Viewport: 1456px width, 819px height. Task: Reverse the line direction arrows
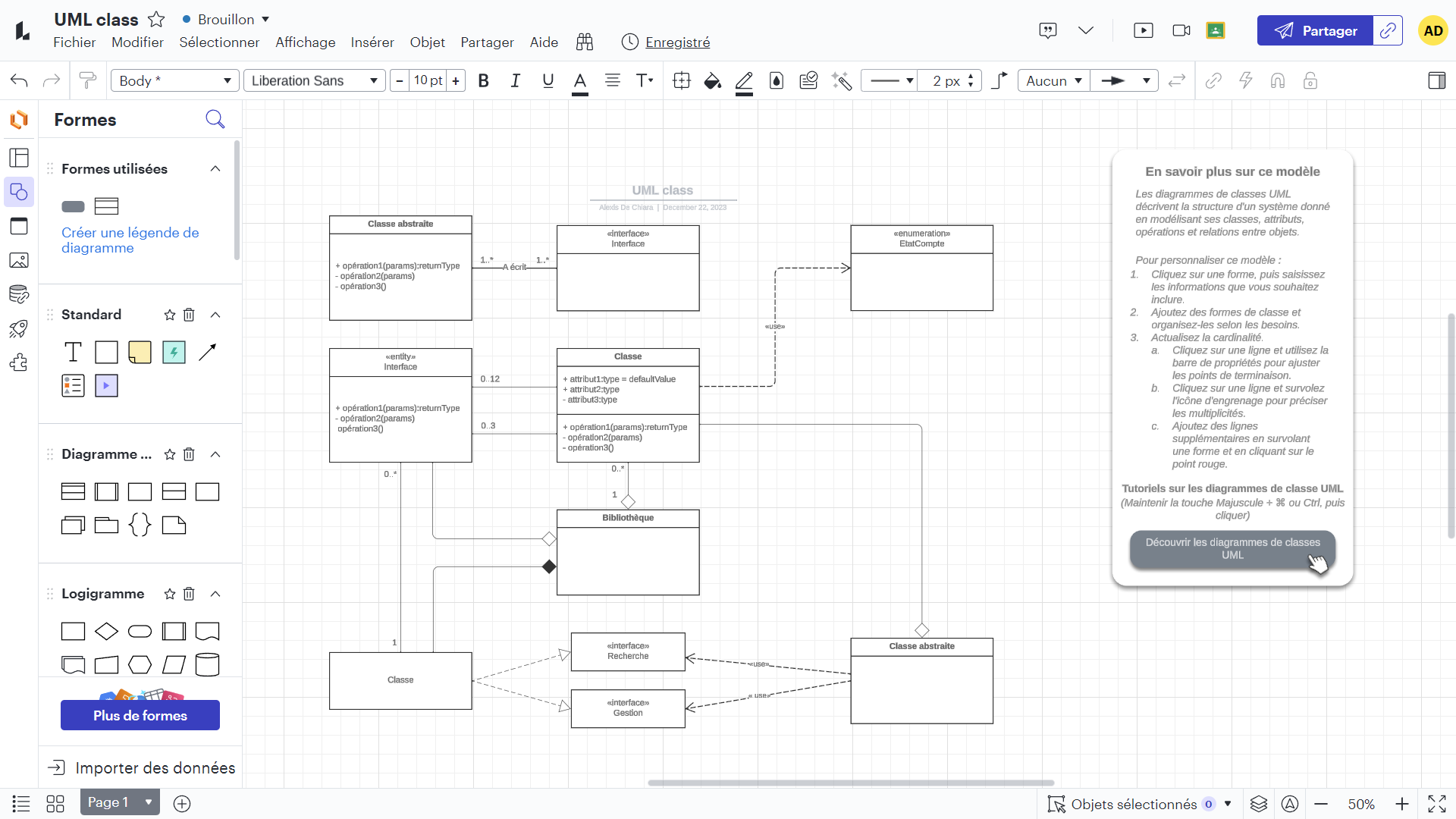pyautogui.click(x=1176, y=80)
